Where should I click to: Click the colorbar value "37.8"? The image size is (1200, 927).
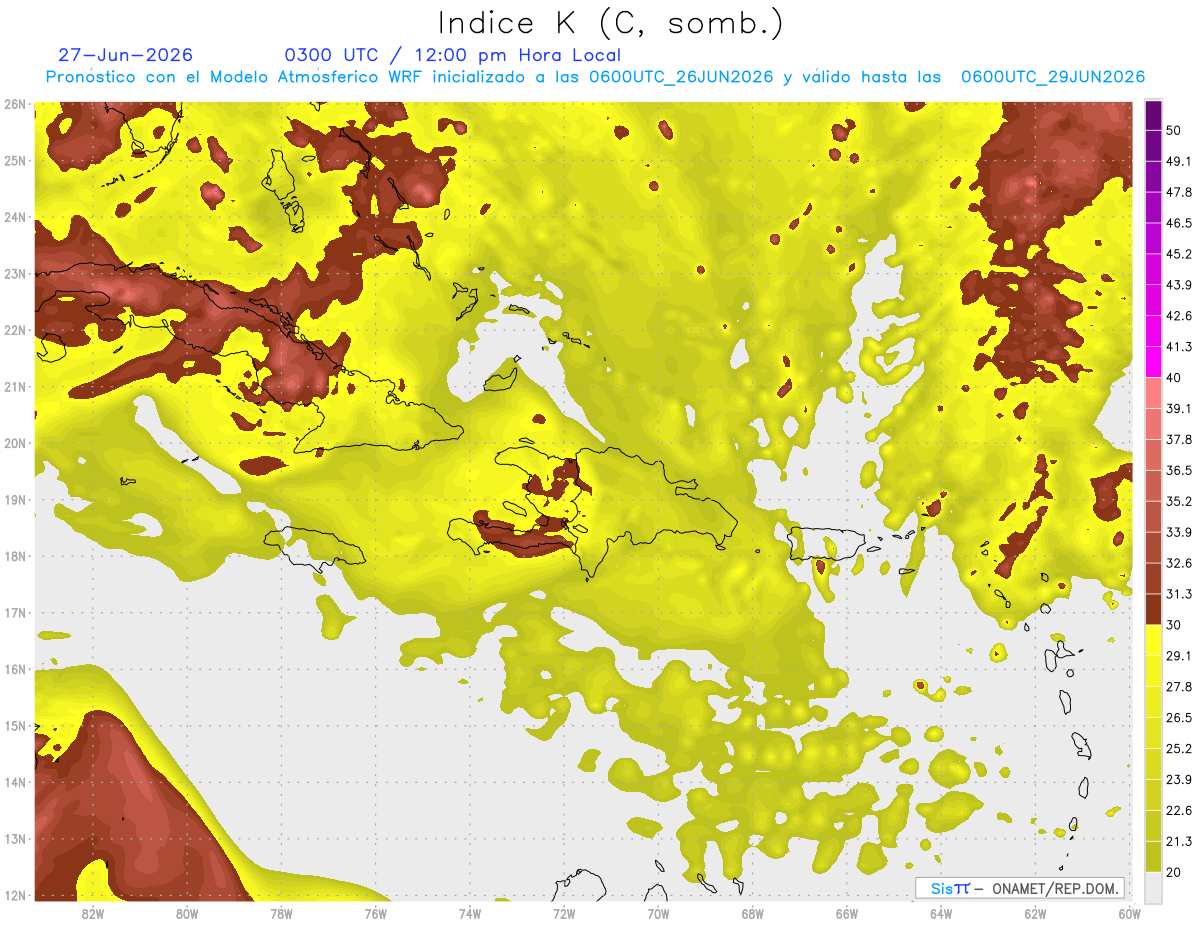1179,439
